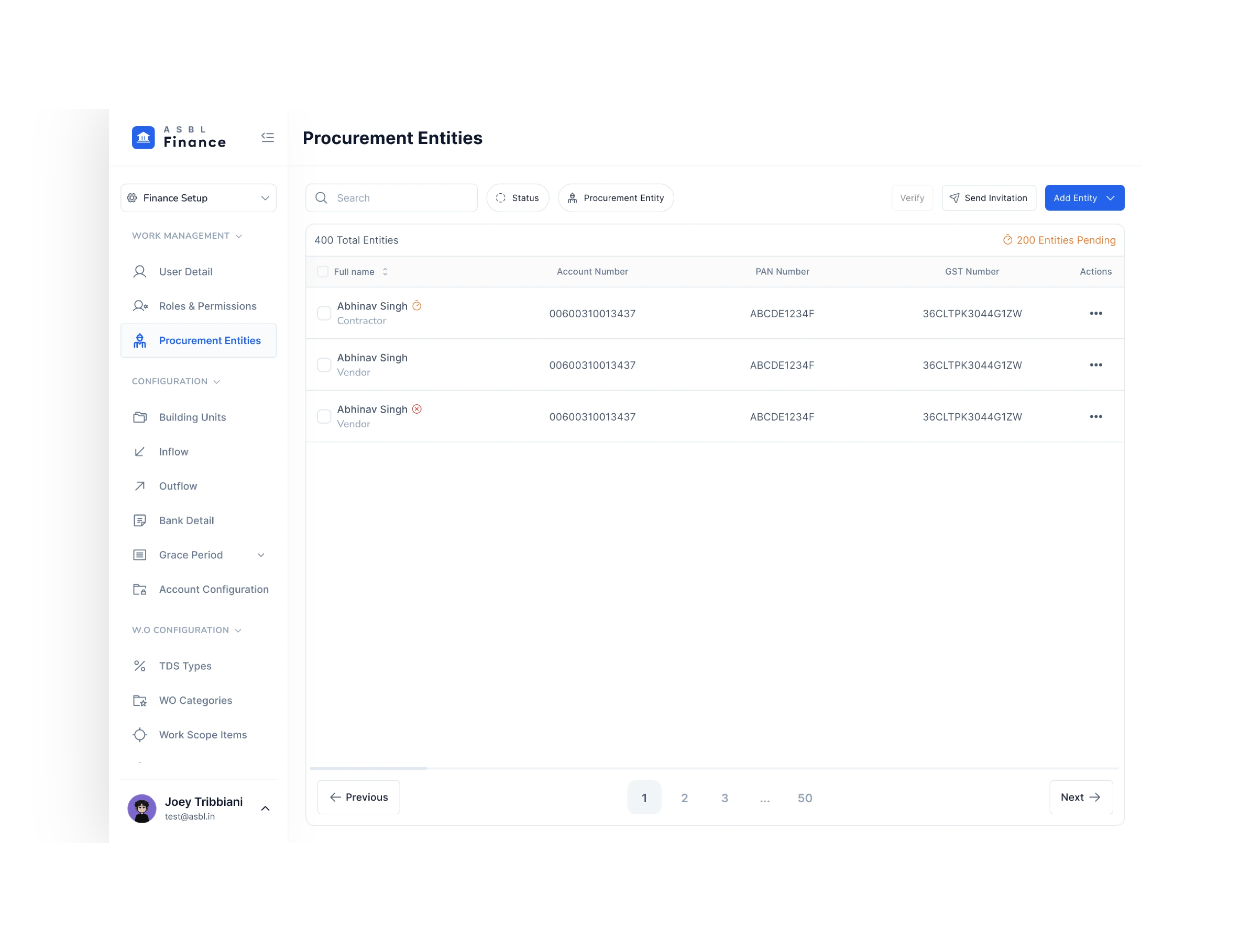Expand the Grace Period submenu chevron
This screenshot has width=1251, height=952.
pos(261,555)
